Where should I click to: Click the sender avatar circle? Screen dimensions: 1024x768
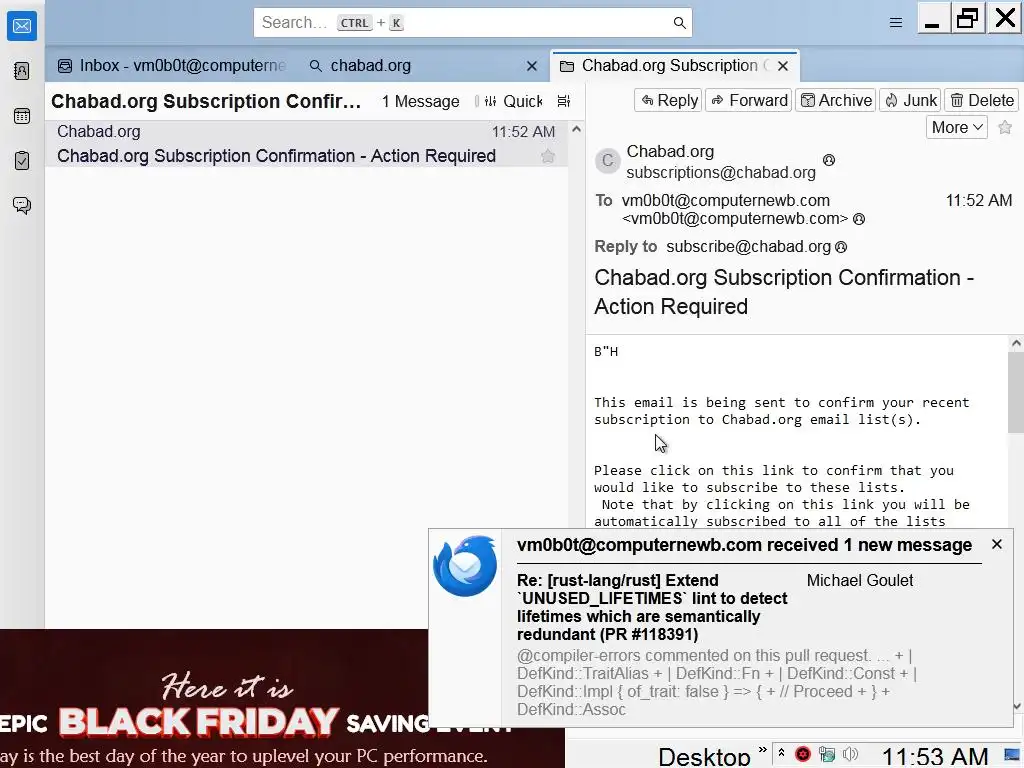pyautogui.click(x=607, y=161)
